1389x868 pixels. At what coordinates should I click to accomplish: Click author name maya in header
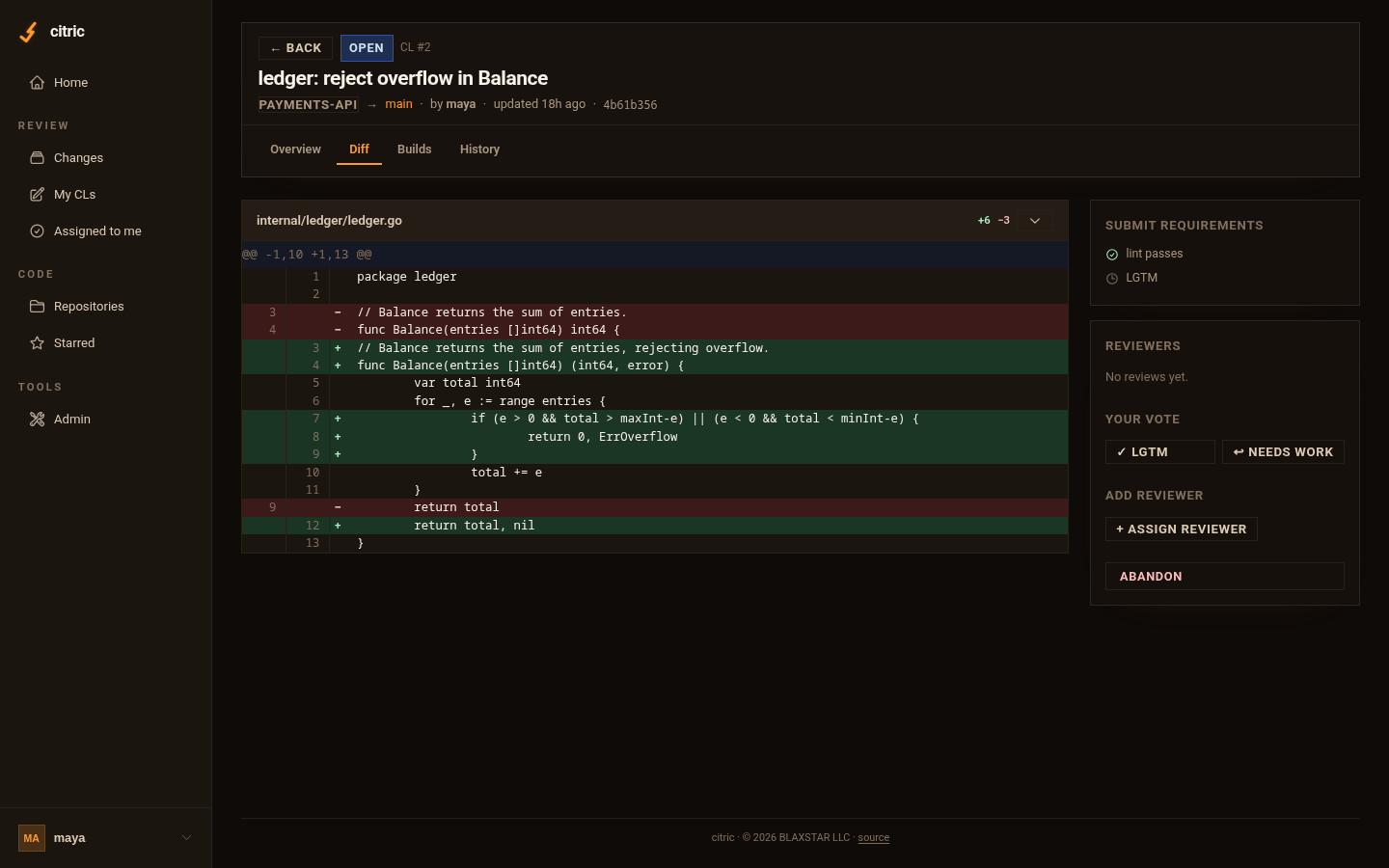point(461,104)
